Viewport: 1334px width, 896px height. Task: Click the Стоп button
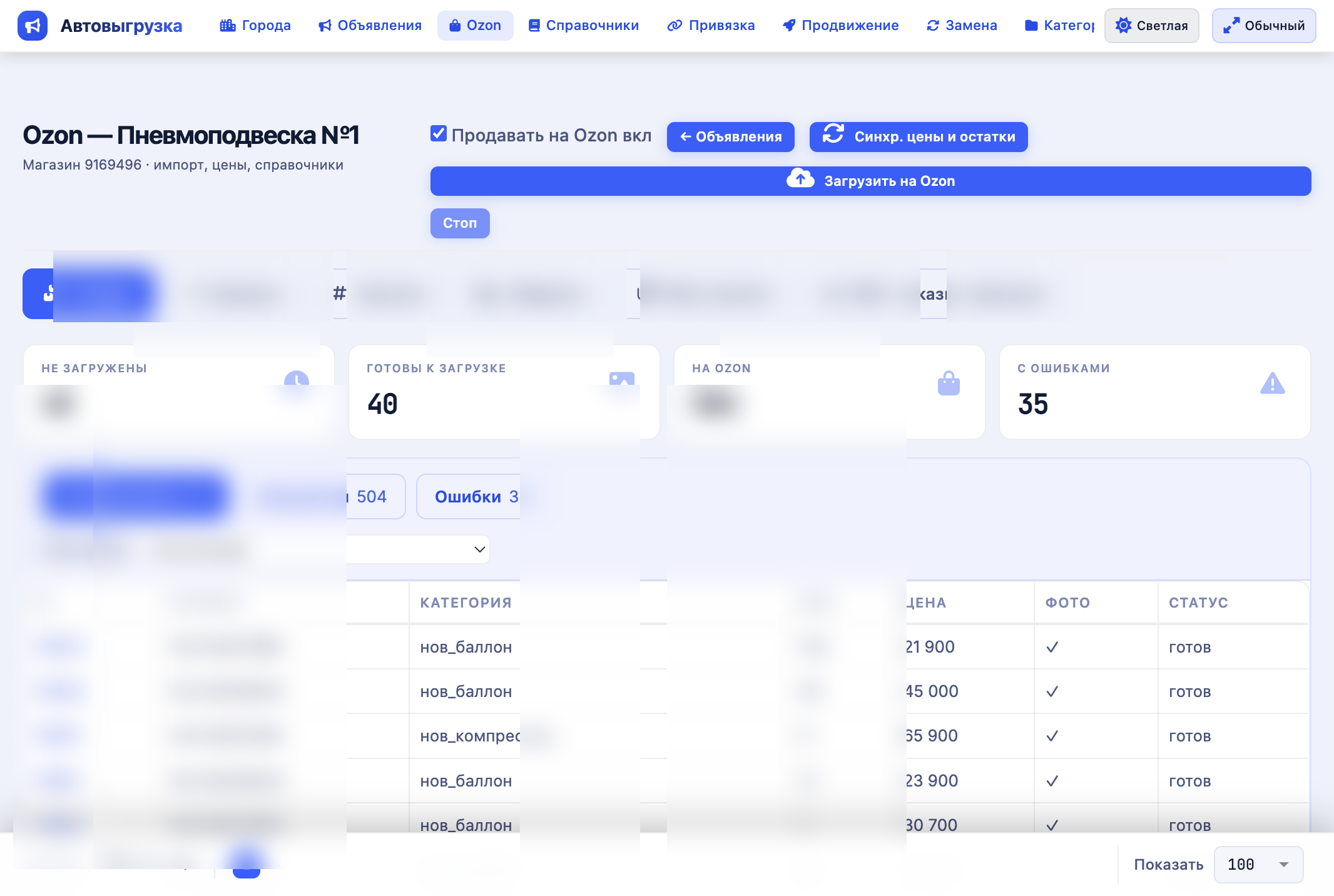(x=460, y=223)
